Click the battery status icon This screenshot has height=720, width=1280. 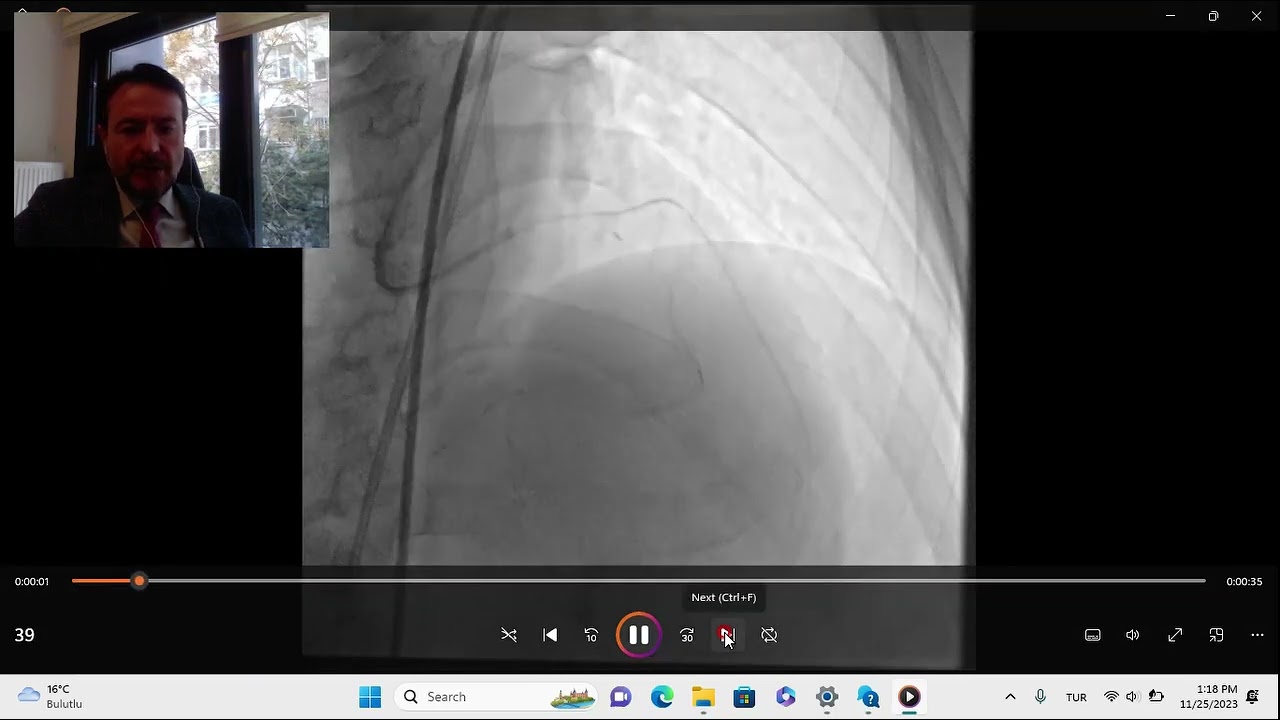click(1156, 697)
